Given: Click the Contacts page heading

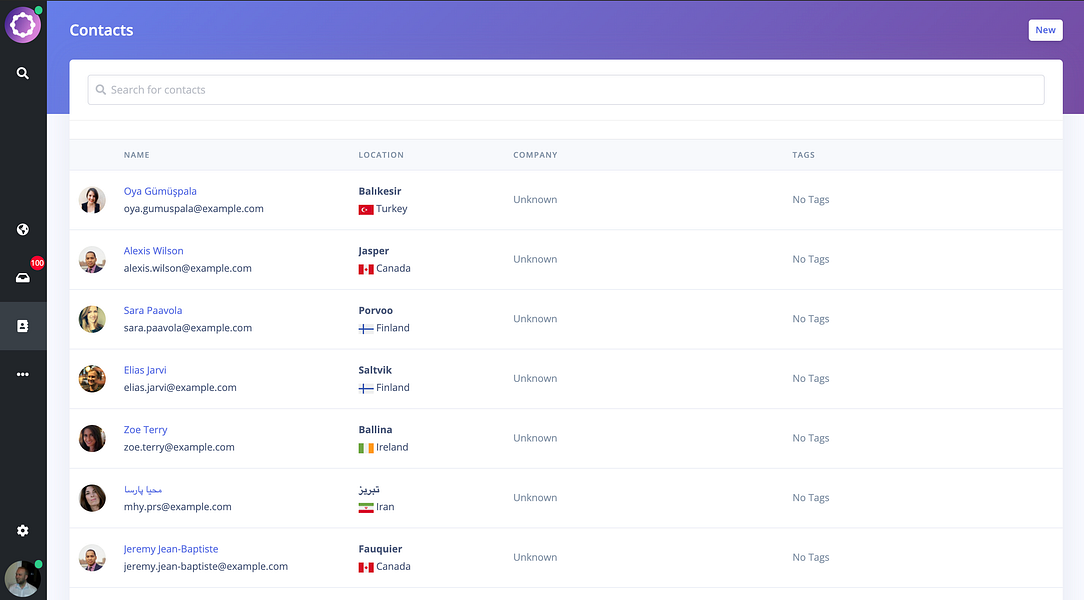Looking at the screenshot, I should (102, 30).
